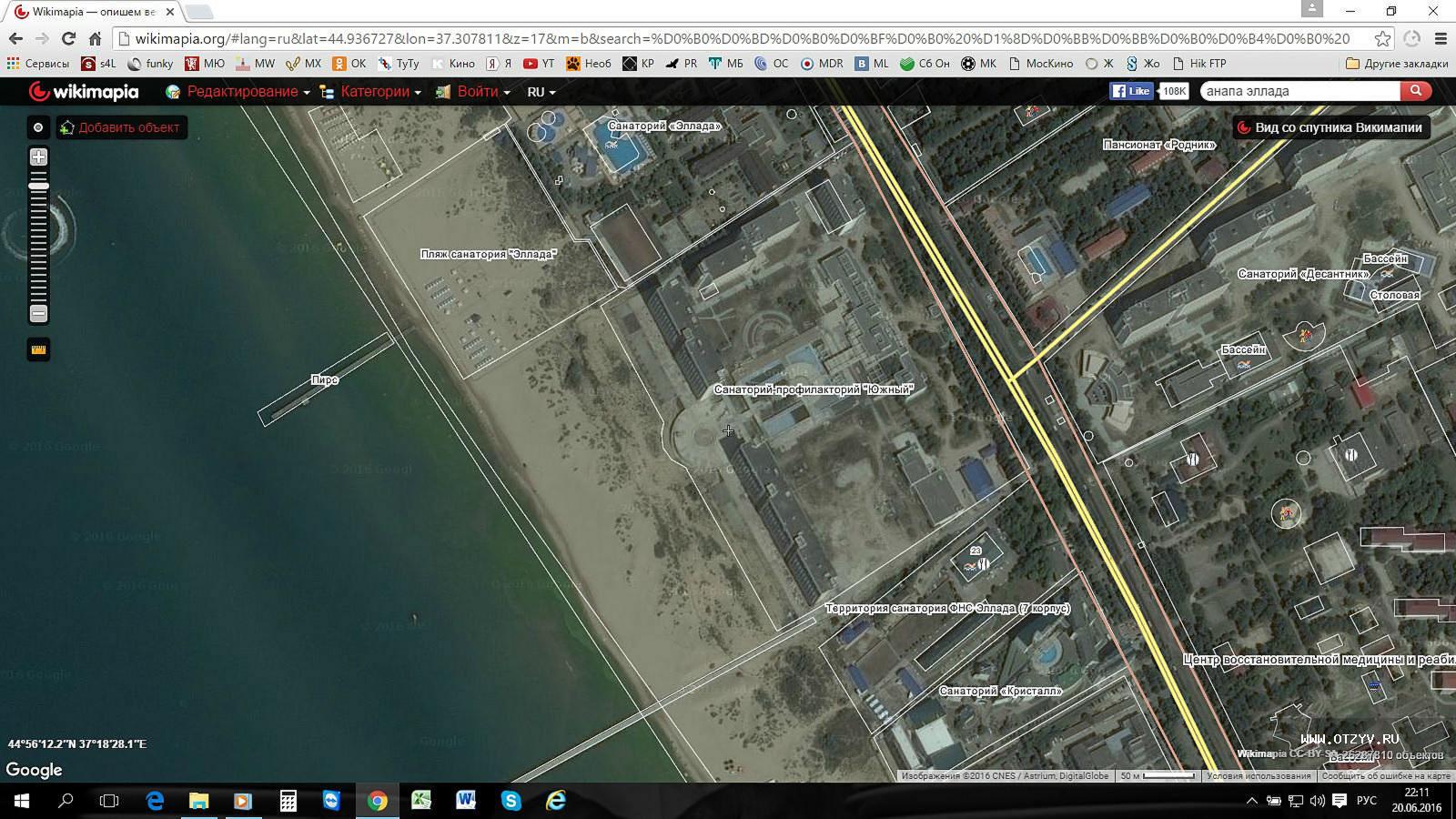Click the map label Санаторий «Десантник»
This screenshot has width=1456, height=819.
point(1303,274)
